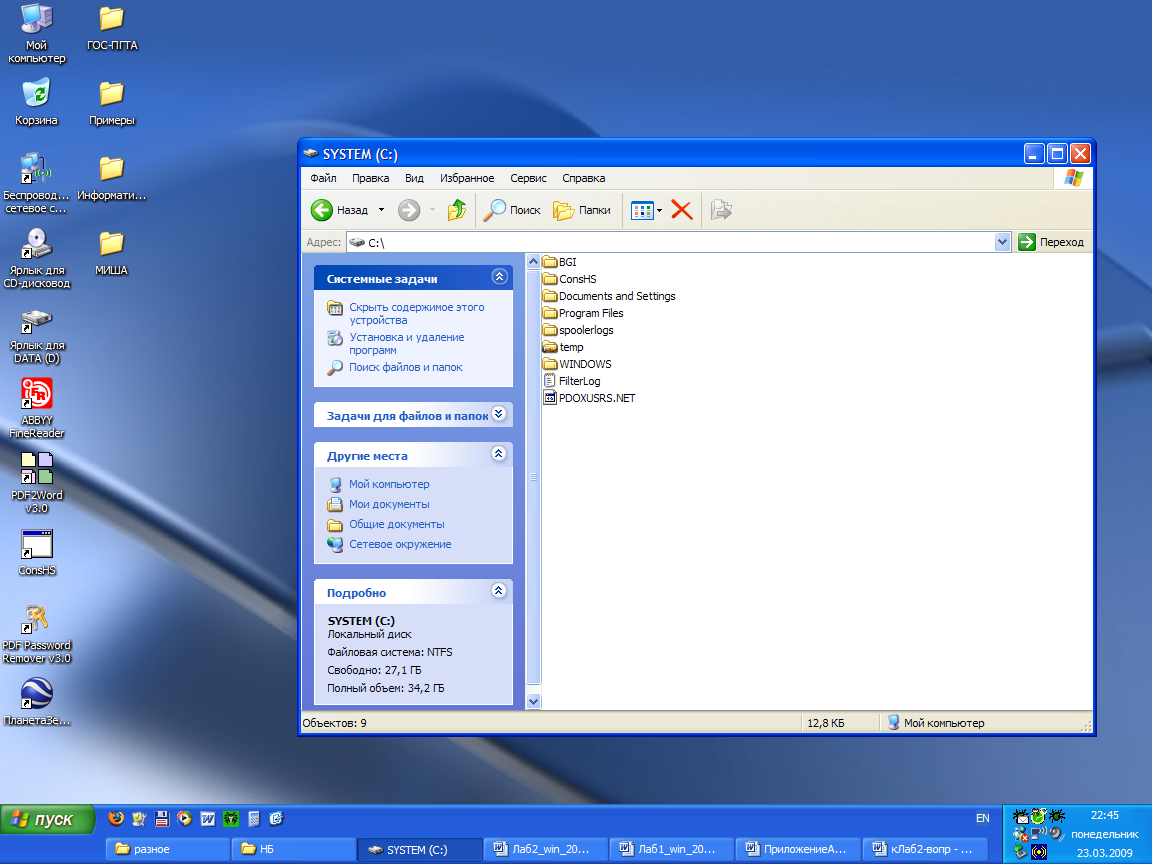Open the Назад history dropdown arrow
This screenshot has width=1152, height=864.
tap(381, 210)
